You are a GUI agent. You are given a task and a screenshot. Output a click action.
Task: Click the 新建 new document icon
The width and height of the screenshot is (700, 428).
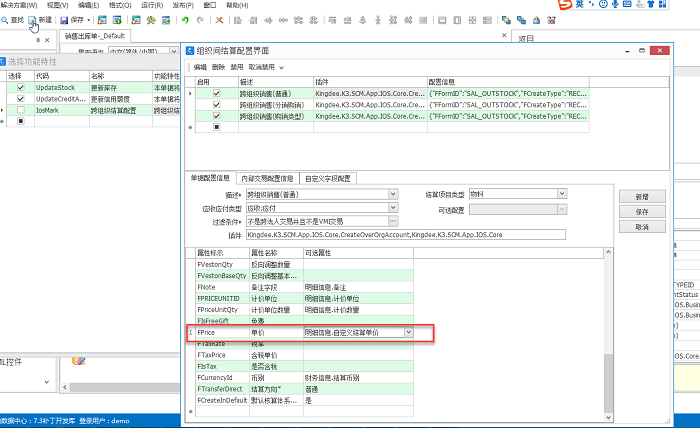34,20
